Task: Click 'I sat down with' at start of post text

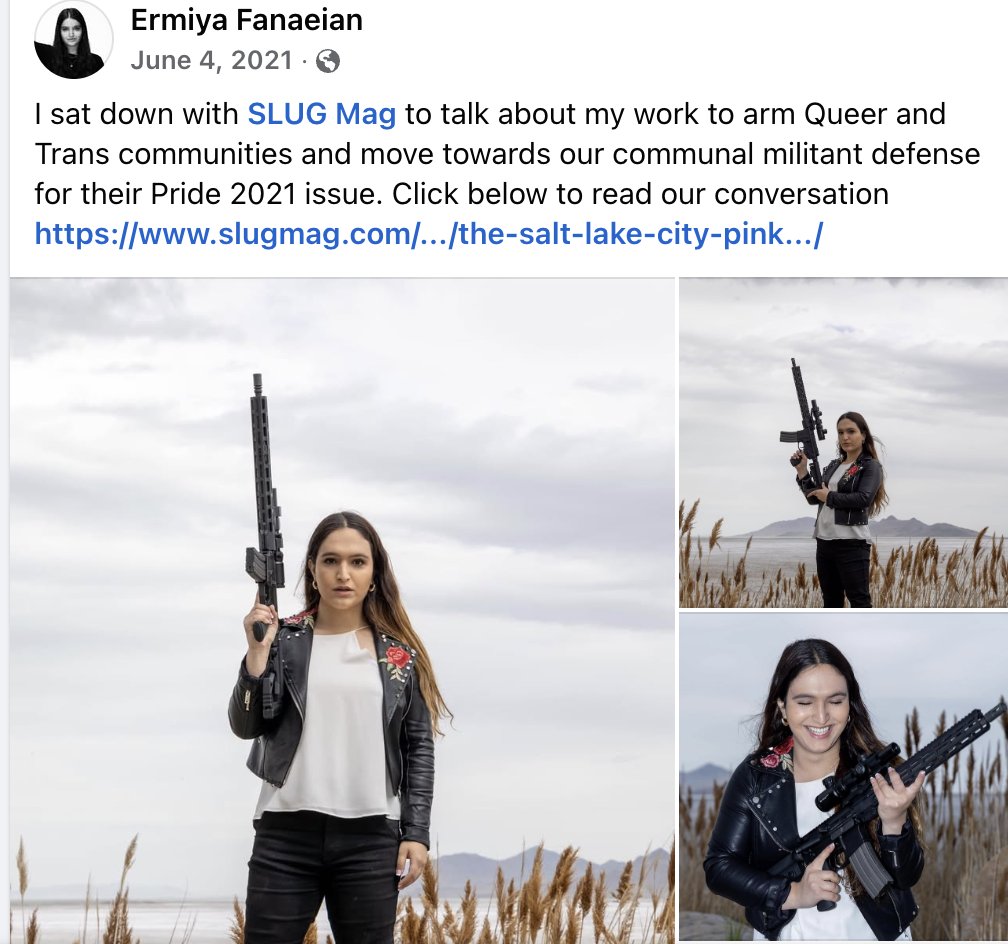Action: click(x=137, y=114)
